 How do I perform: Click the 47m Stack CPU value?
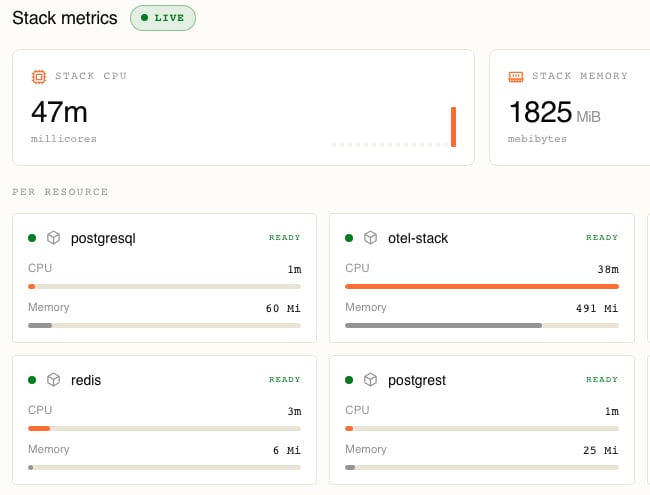[59, 112]
